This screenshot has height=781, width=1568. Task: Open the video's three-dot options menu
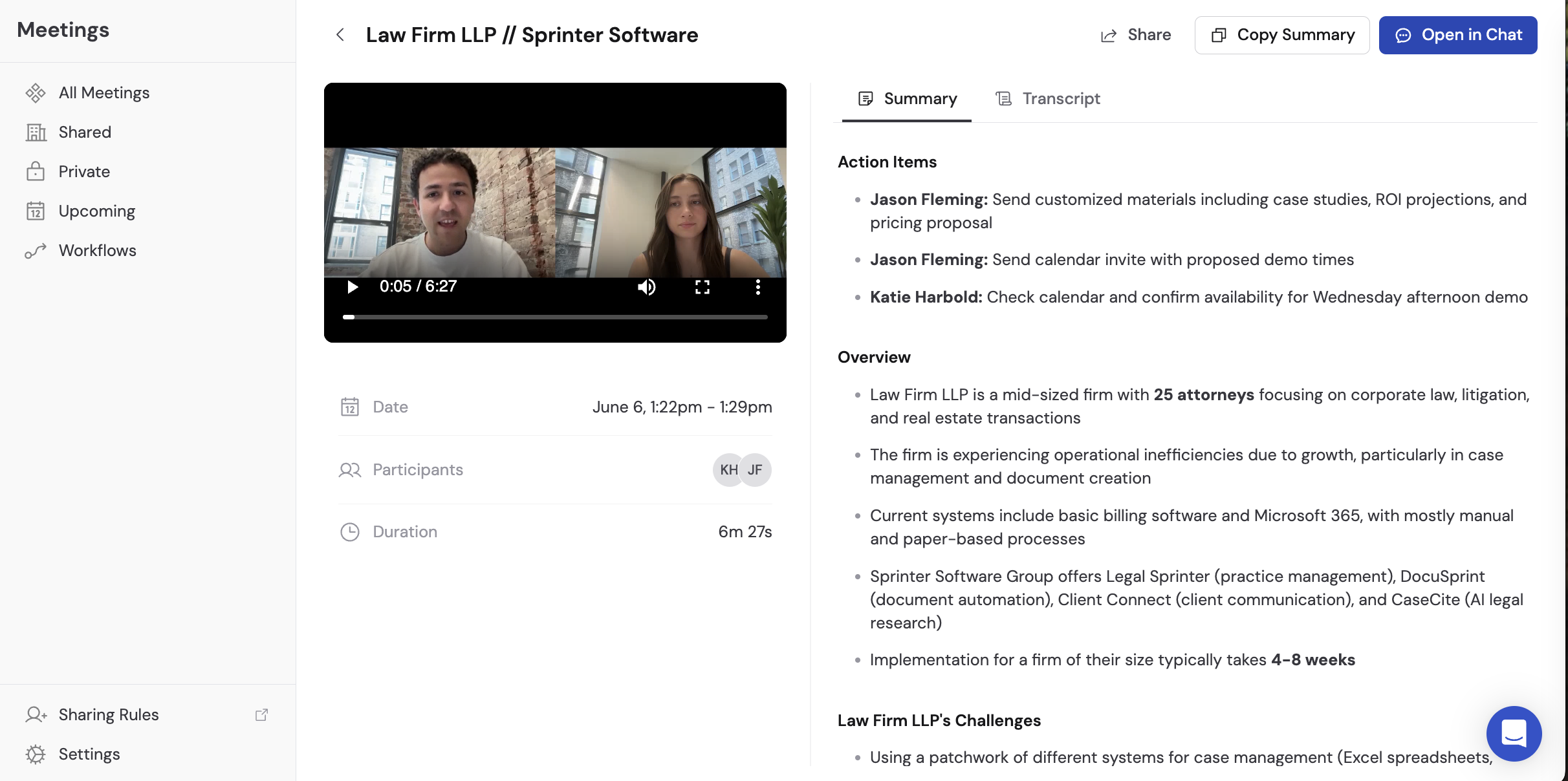(758, 287)
